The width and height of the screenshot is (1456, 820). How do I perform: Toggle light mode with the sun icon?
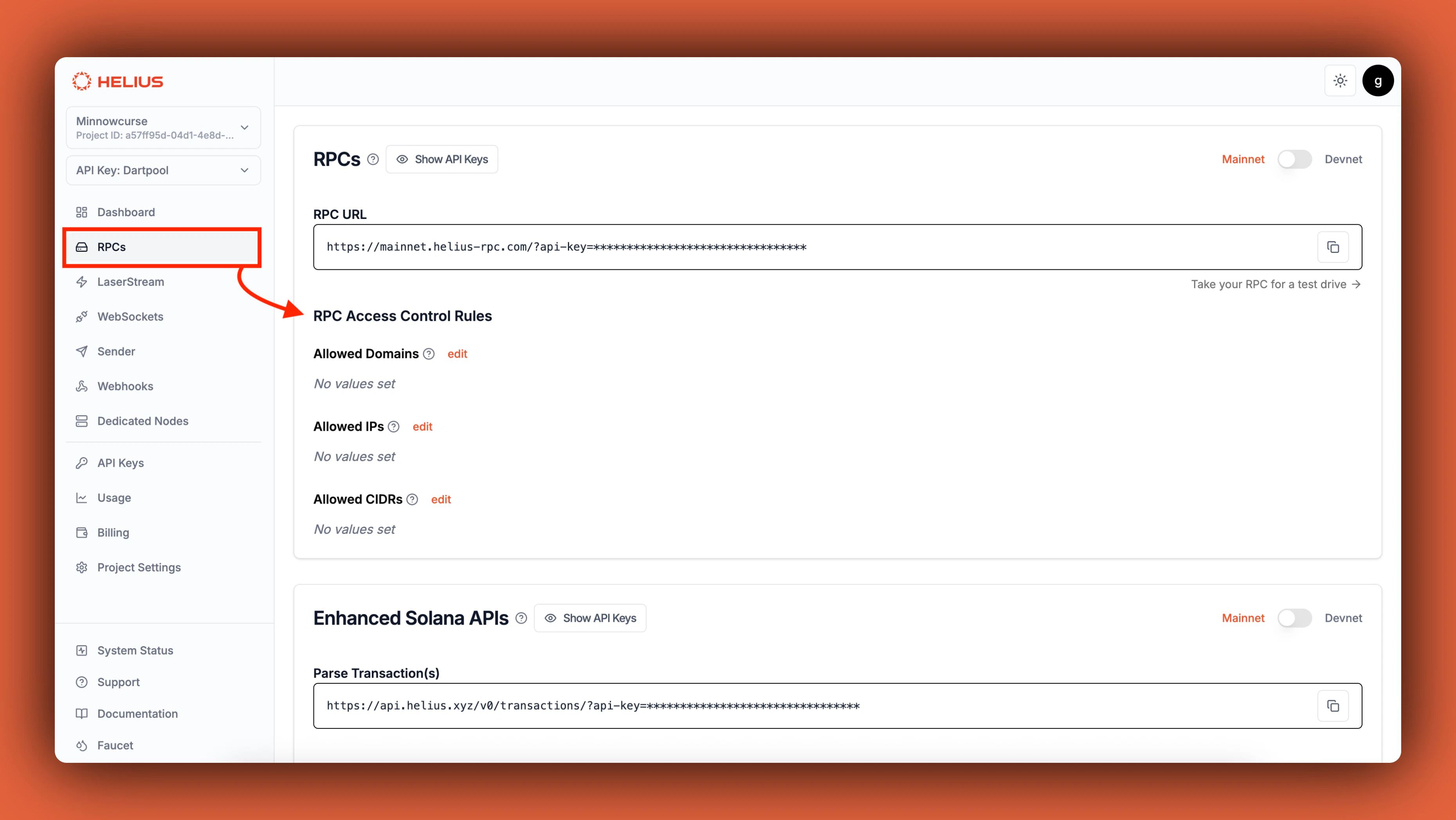click(x=1340, y=80)
